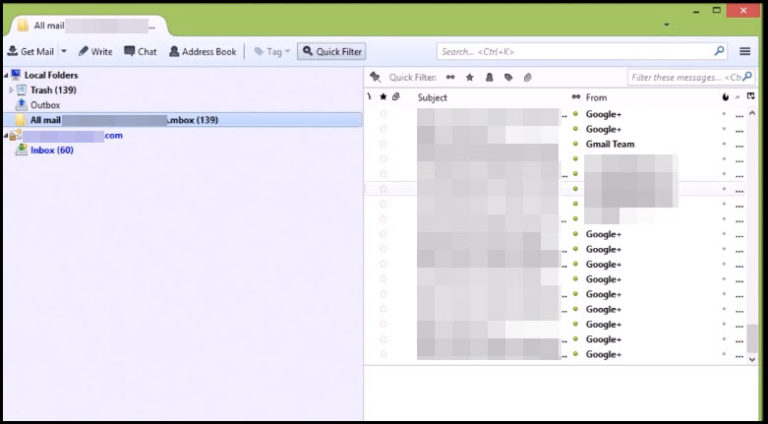Select the Local Folders account

[51, 75]
